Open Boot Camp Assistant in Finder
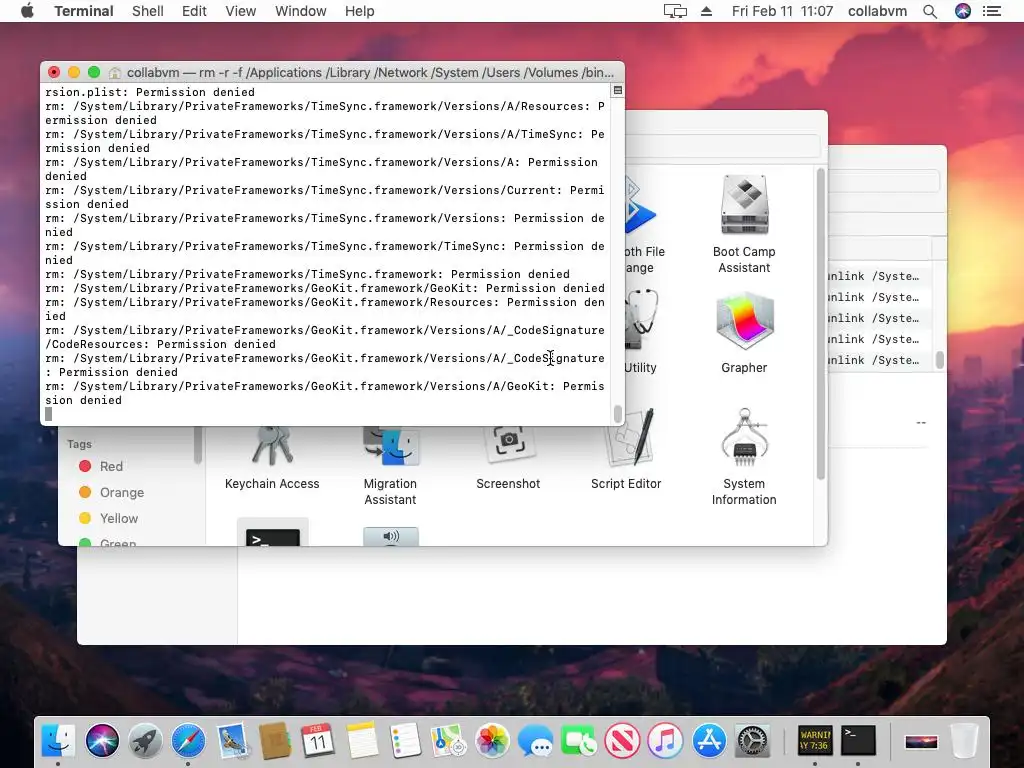1024x768 pixels. coord(744,206)
